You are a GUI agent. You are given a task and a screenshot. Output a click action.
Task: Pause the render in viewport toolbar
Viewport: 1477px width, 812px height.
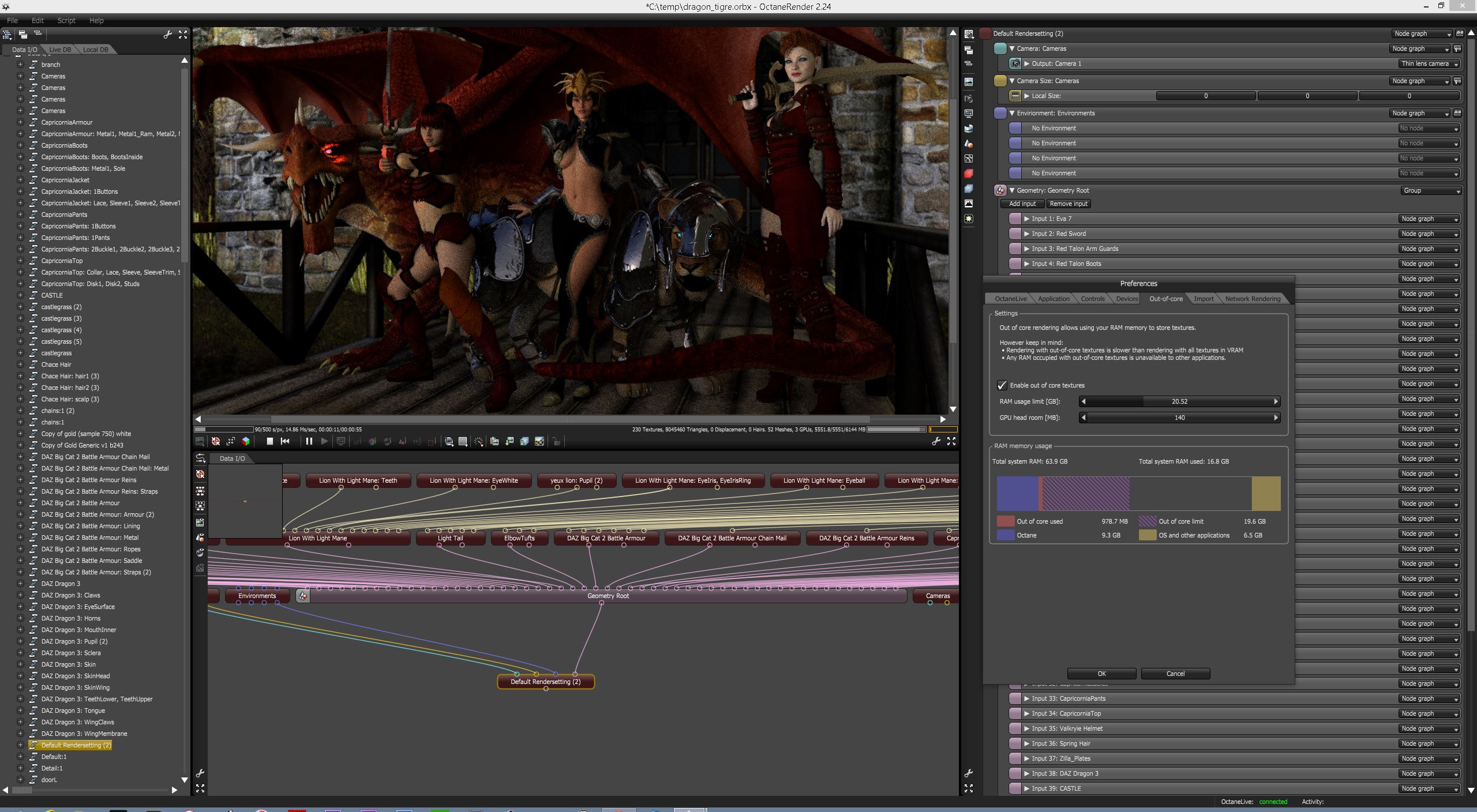click(309, 441)
